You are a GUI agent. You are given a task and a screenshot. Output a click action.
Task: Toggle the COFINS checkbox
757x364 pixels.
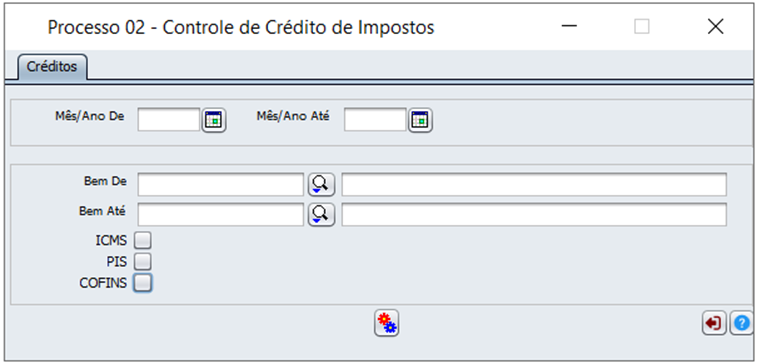point(142,282)
